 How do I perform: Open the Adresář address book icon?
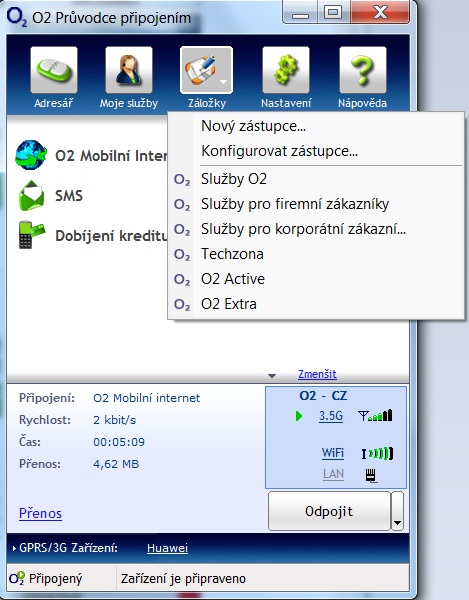click(54, 70)
